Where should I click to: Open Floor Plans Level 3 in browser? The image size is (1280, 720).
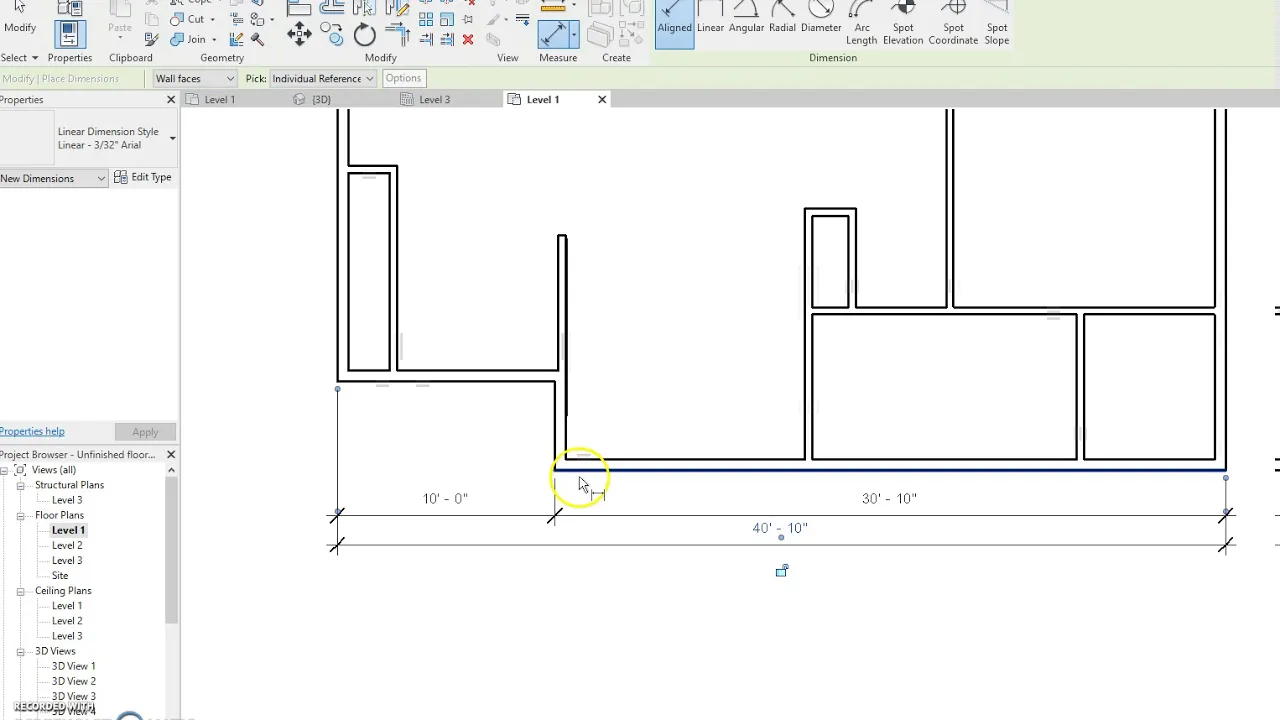tap(67, 560)
